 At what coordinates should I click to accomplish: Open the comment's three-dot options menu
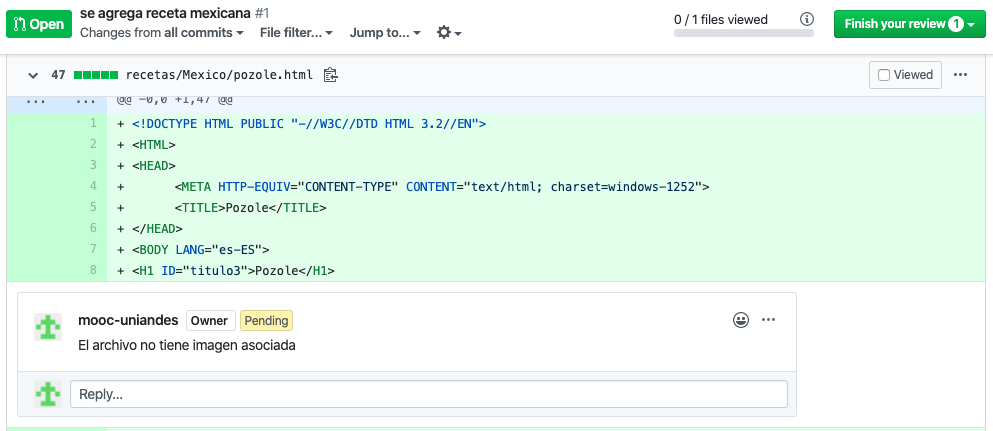(x=768, y=320)
